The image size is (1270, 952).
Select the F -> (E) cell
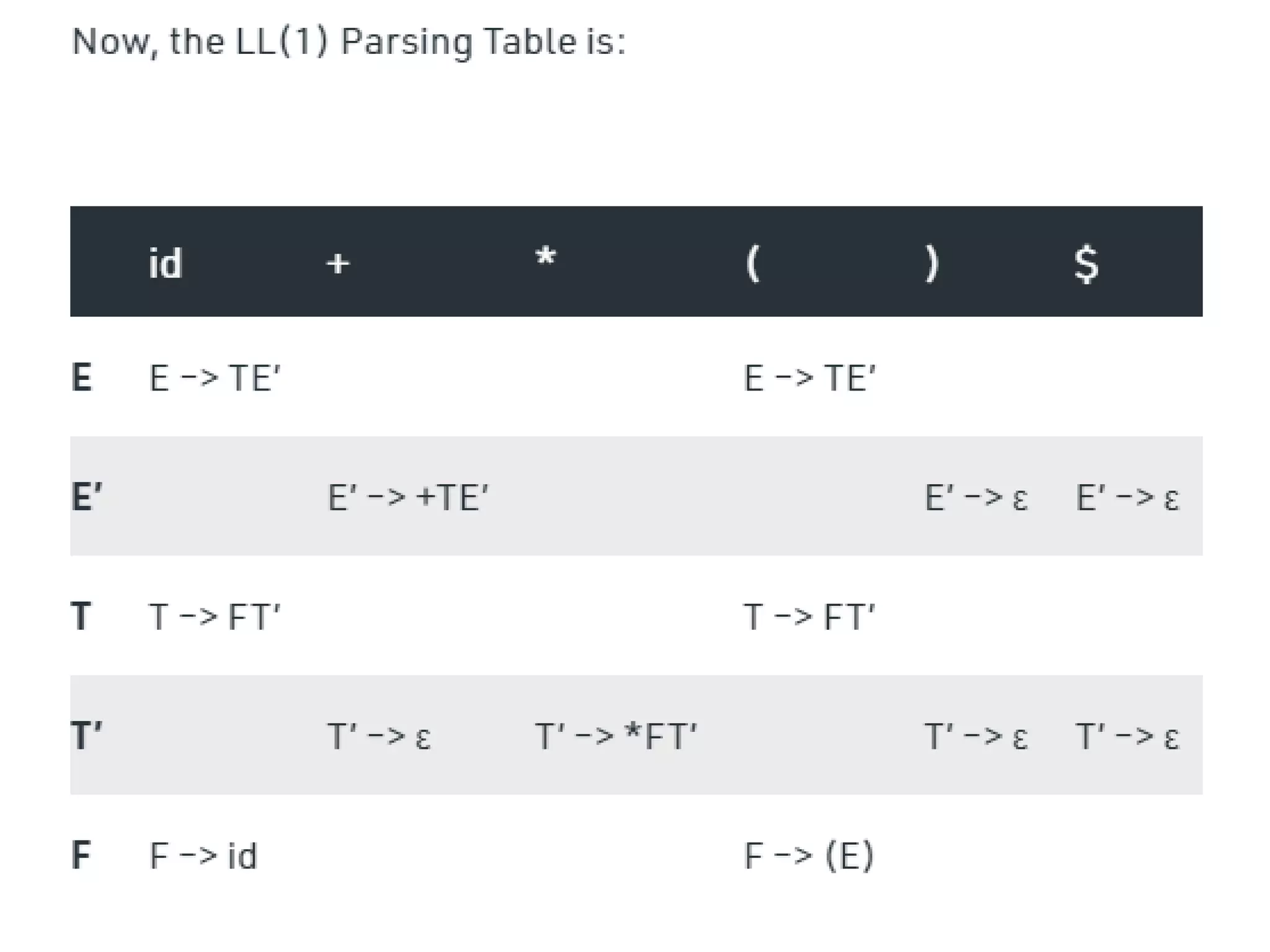[x=809, y=856]
